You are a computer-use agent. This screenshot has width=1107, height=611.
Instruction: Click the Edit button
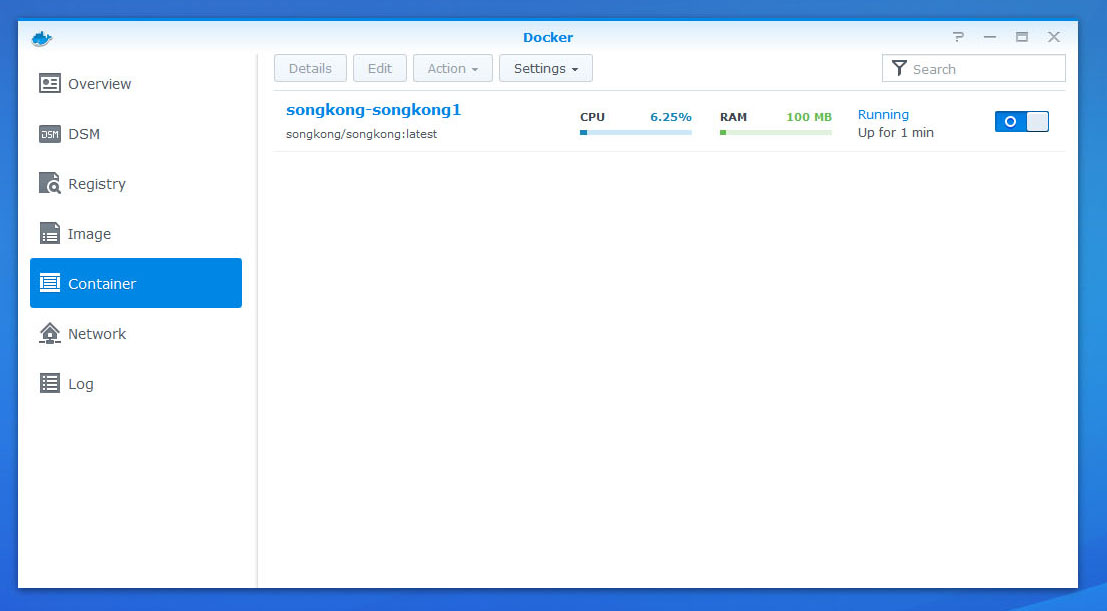[x=380, y=68]
